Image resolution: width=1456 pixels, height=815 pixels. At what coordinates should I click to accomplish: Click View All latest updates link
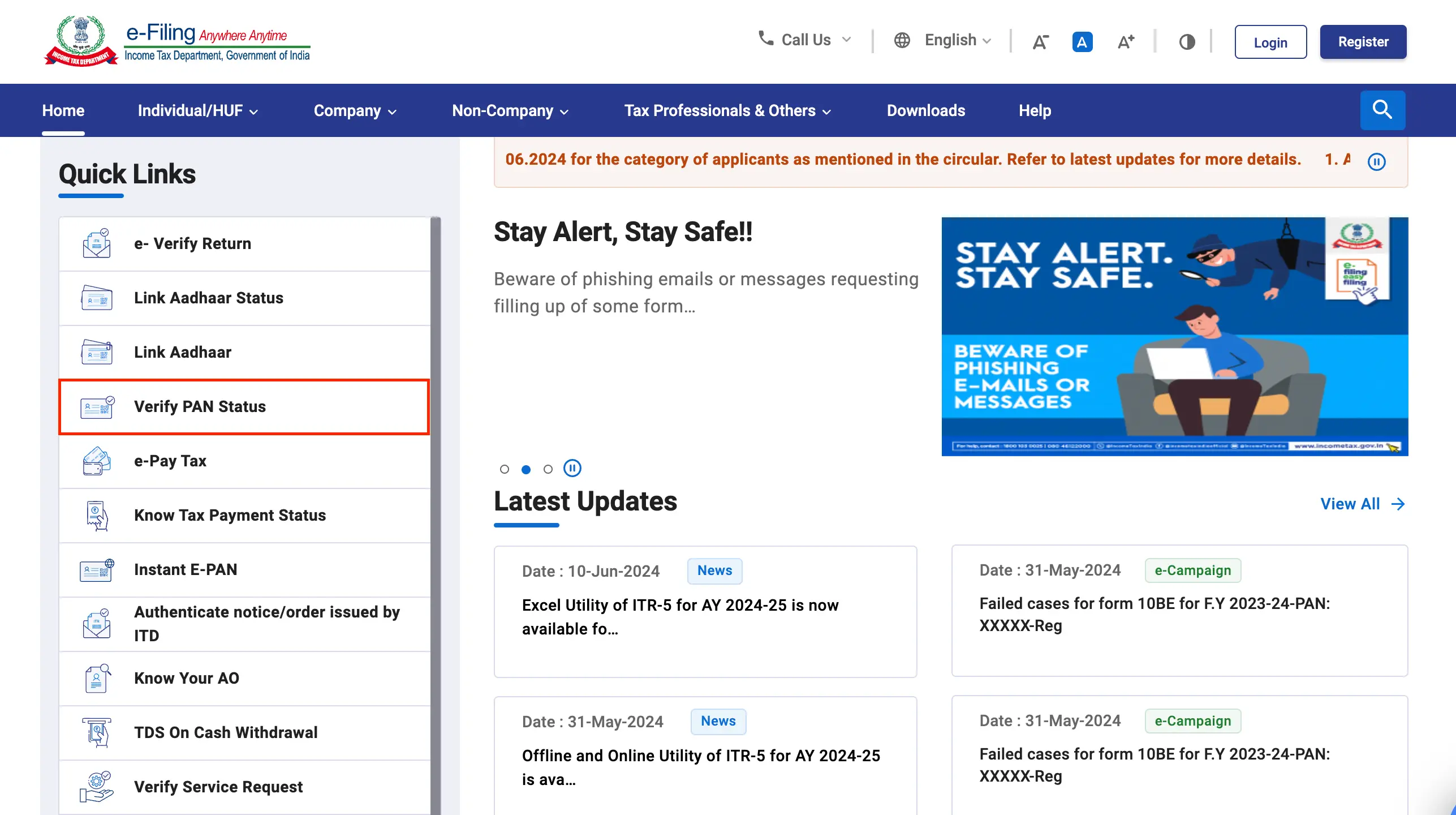click(x=1362, y=503)
